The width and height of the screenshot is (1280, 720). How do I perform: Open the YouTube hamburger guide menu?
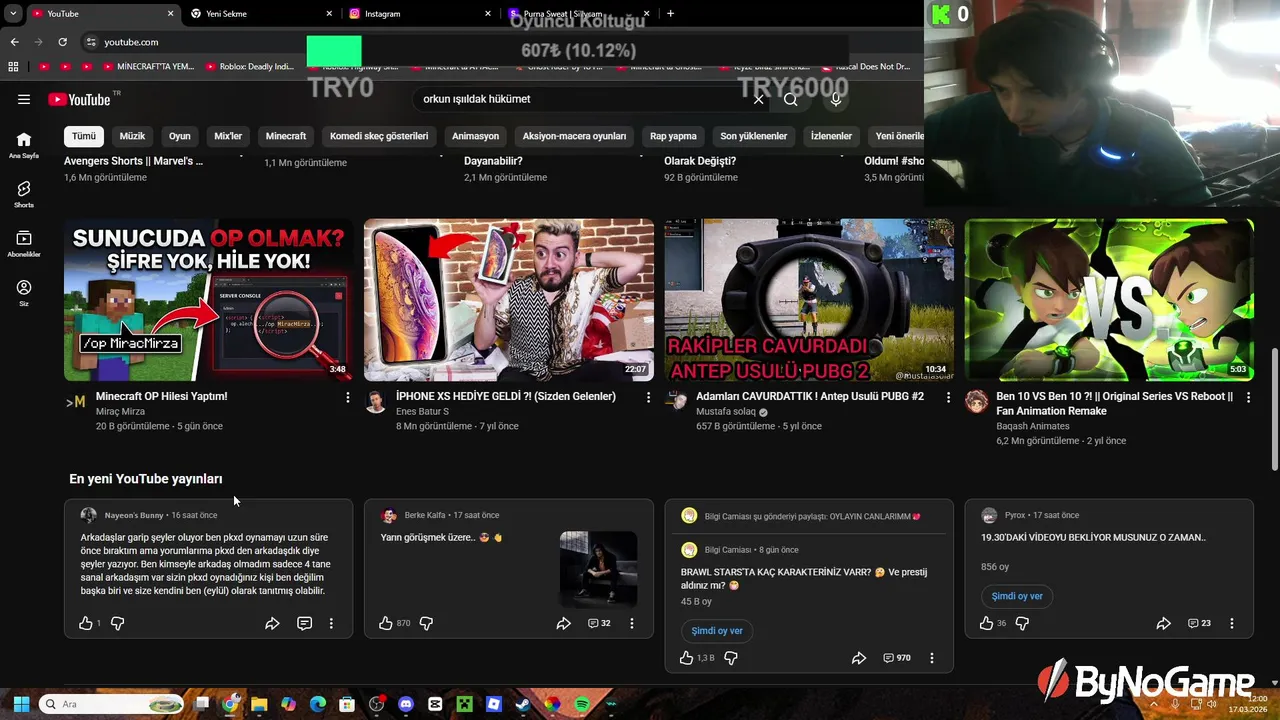pos(24,99)
